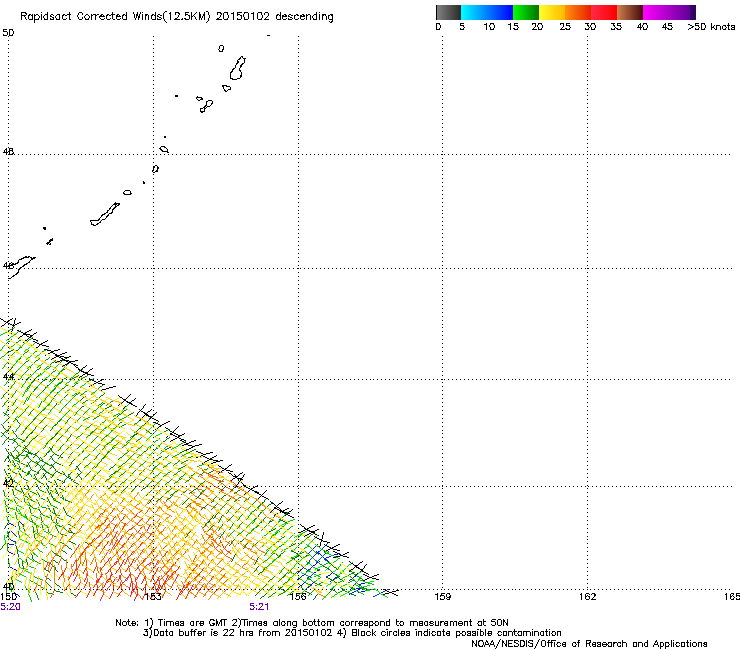
Task: Click the yellow 20-25 knots color band
Action: (552, 12)
